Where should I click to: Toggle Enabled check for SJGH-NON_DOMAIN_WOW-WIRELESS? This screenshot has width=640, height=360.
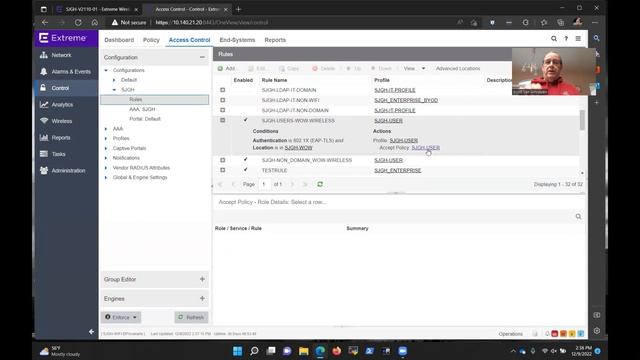245,160
